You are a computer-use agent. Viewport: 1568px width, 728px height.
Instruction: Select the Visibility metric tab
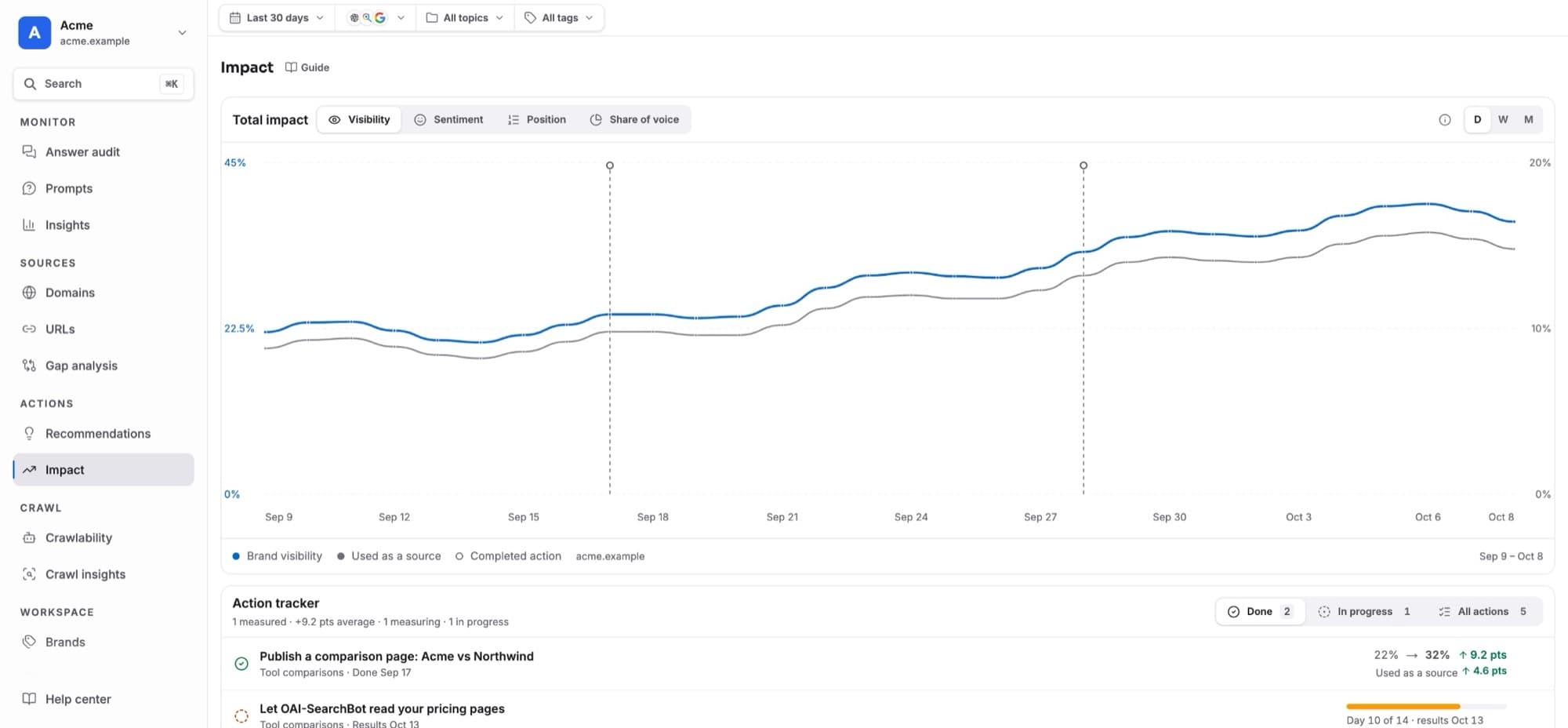pyautogui.click(x=359, y=120)
